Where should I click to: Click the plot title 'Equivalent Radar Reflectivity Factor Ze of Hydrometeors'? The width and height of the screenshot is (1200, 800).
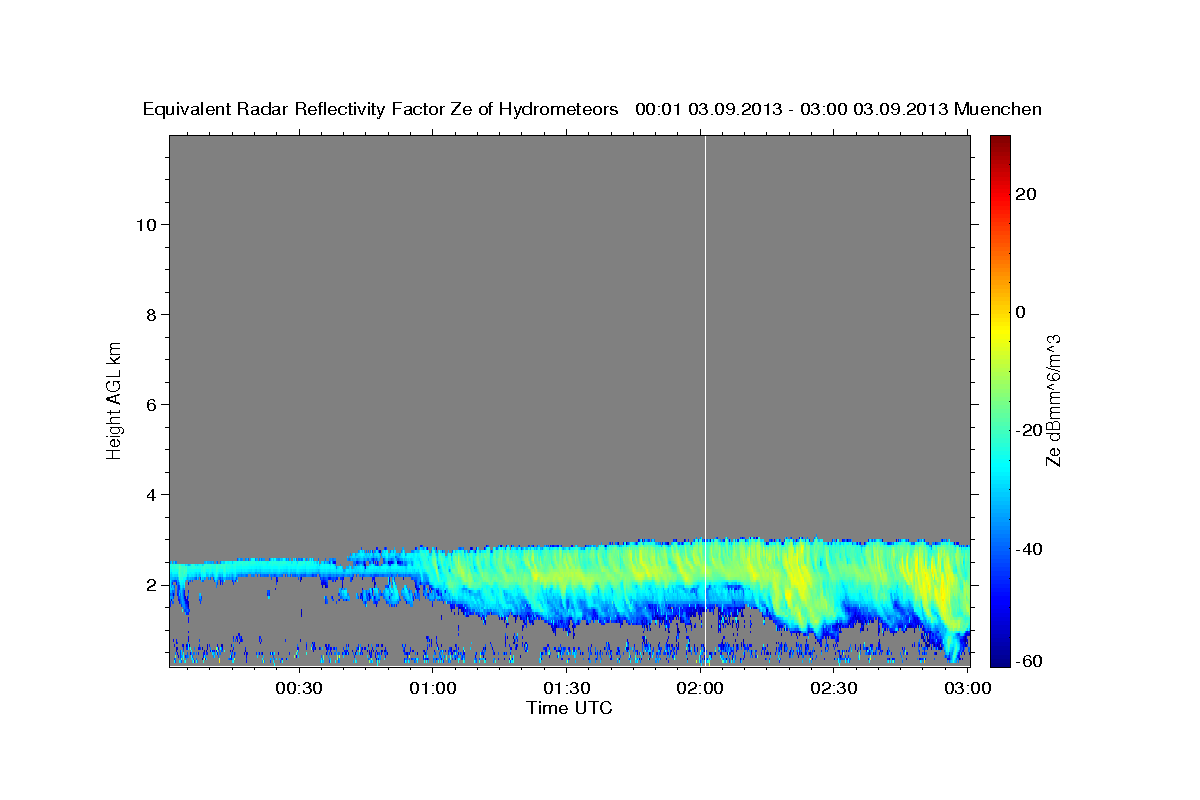pyautogui.click(x=380, y=109)
